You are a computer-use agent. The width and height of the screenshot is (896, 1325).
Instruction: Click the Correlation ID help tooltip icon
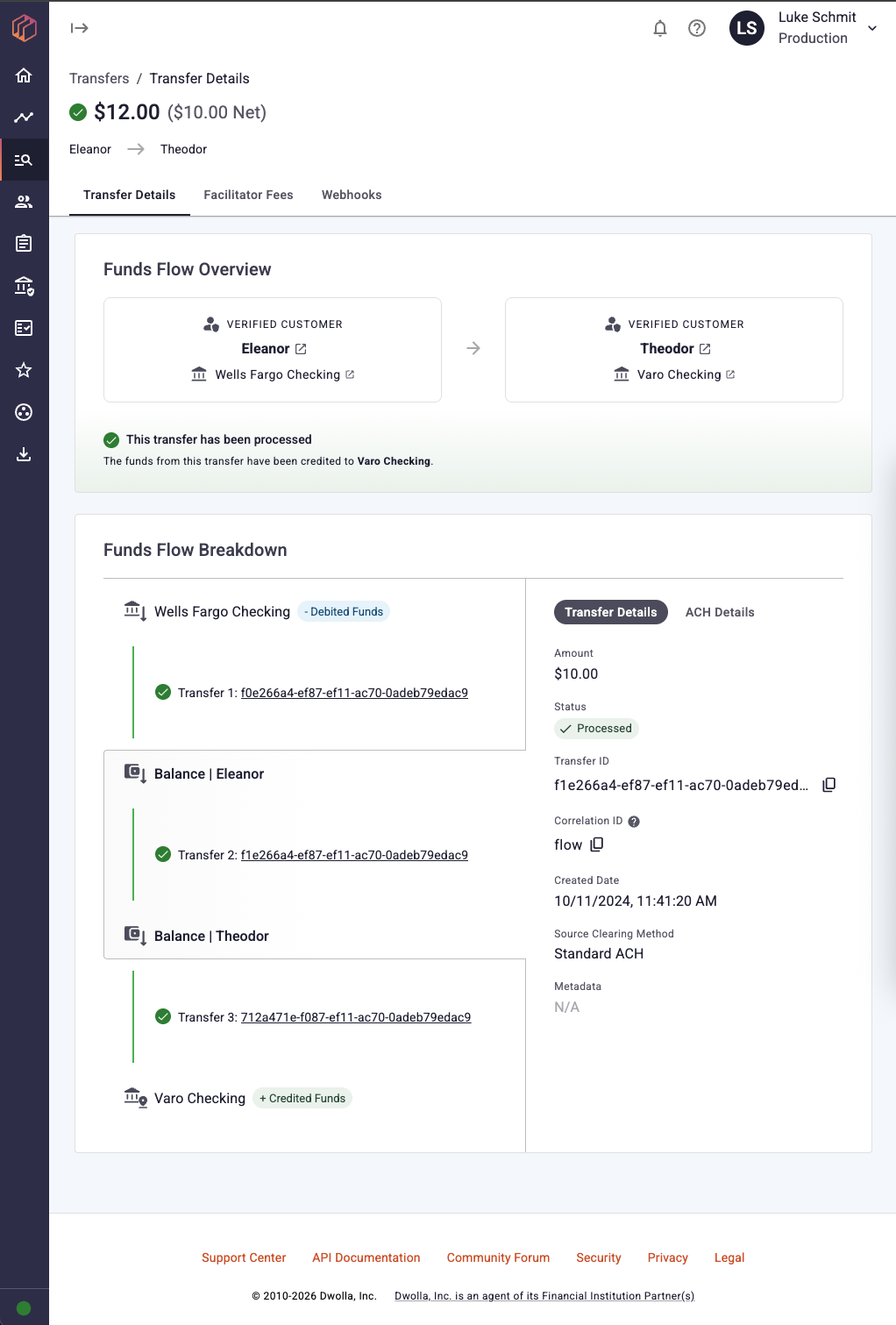pos(634,822)
